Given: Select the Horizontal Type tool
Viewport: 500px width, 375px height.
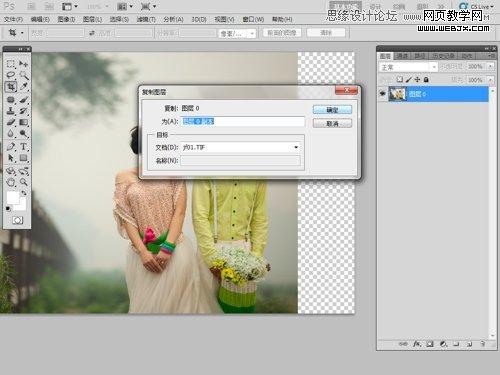Looking at the screenshot, I should click(x=23, y=146).
